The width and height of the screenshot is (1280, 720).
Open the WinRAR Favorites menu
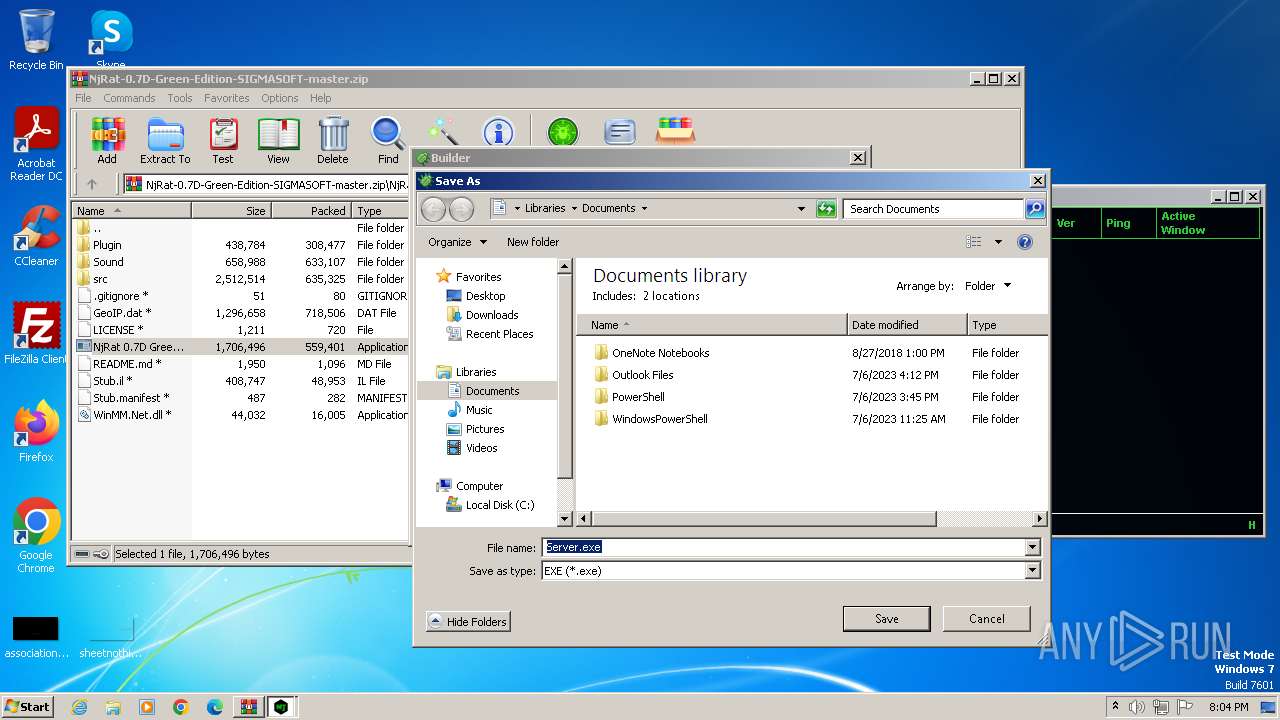pyautogui.click(x=227, y=98)
